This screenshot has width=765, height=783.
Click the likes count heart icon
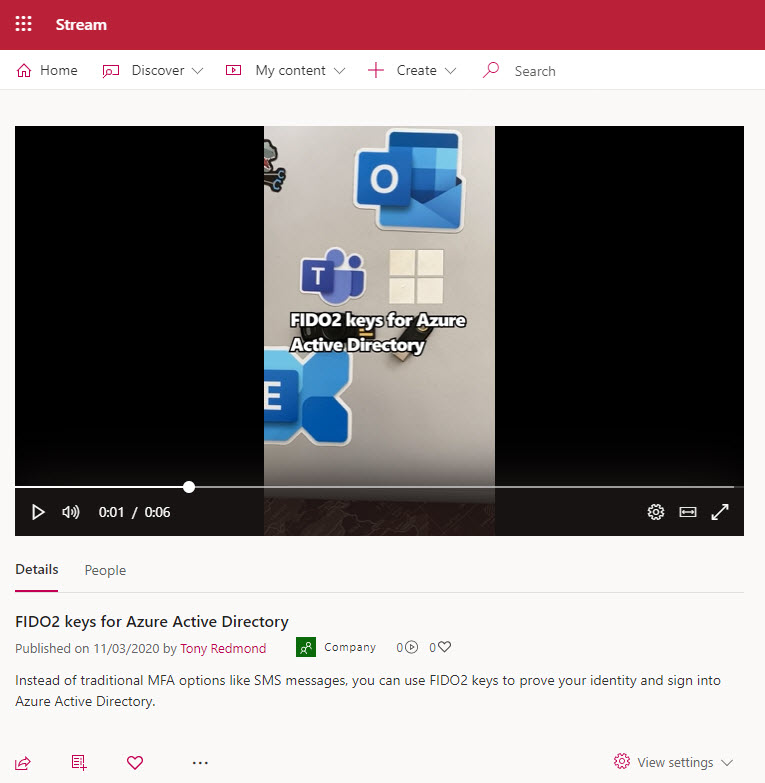(444, 647)
